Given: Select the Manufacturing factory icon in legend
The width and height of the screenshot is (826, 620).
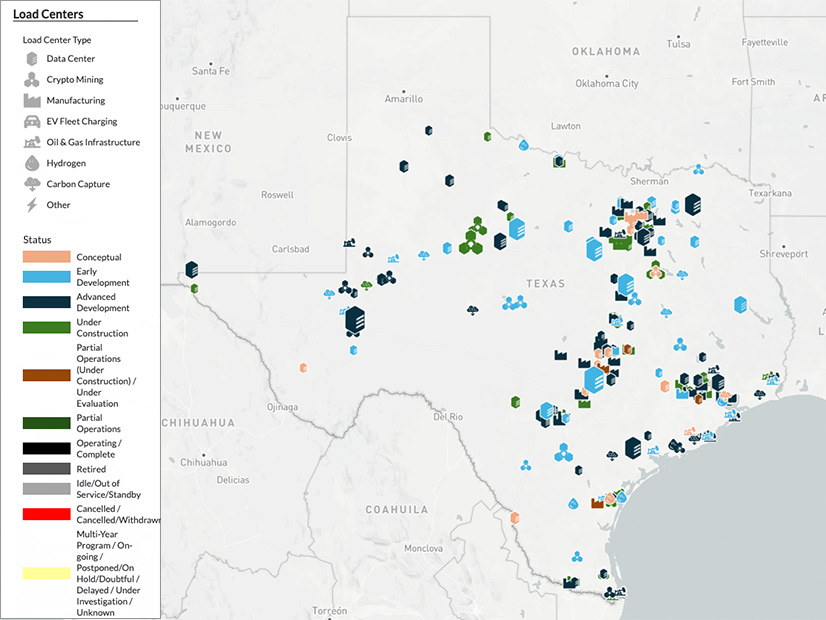Looking at the screenshot, I should 31,101.
